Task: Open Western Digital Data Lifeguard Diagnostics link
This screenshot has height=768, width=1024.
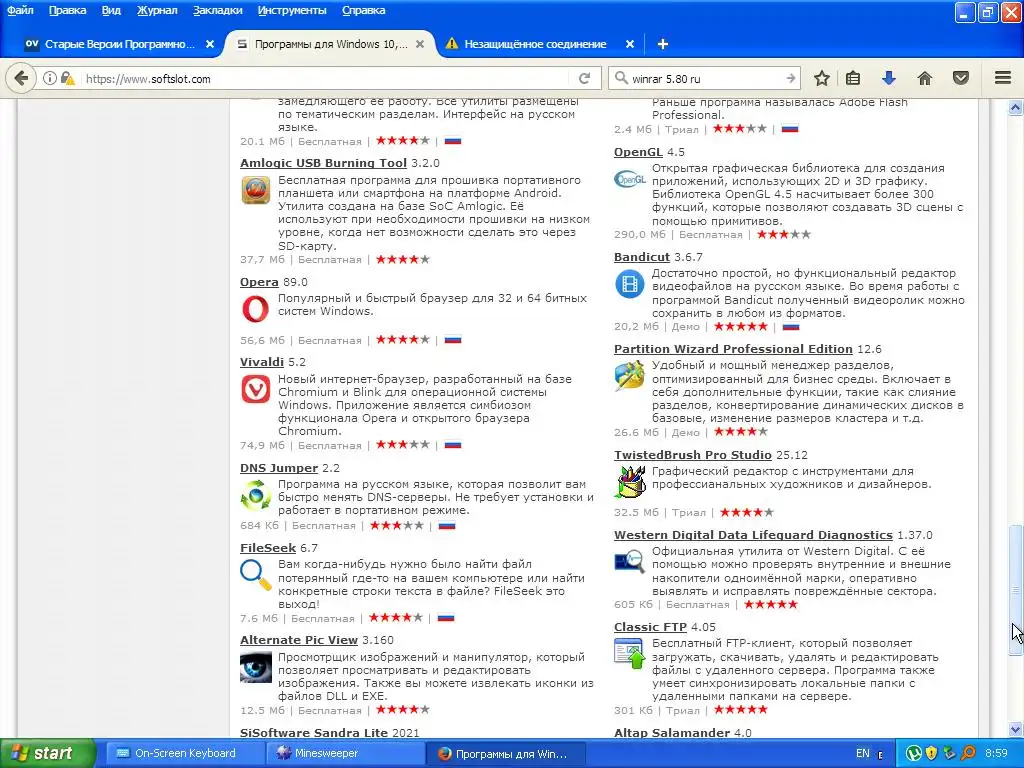Action: coord(753,535)
